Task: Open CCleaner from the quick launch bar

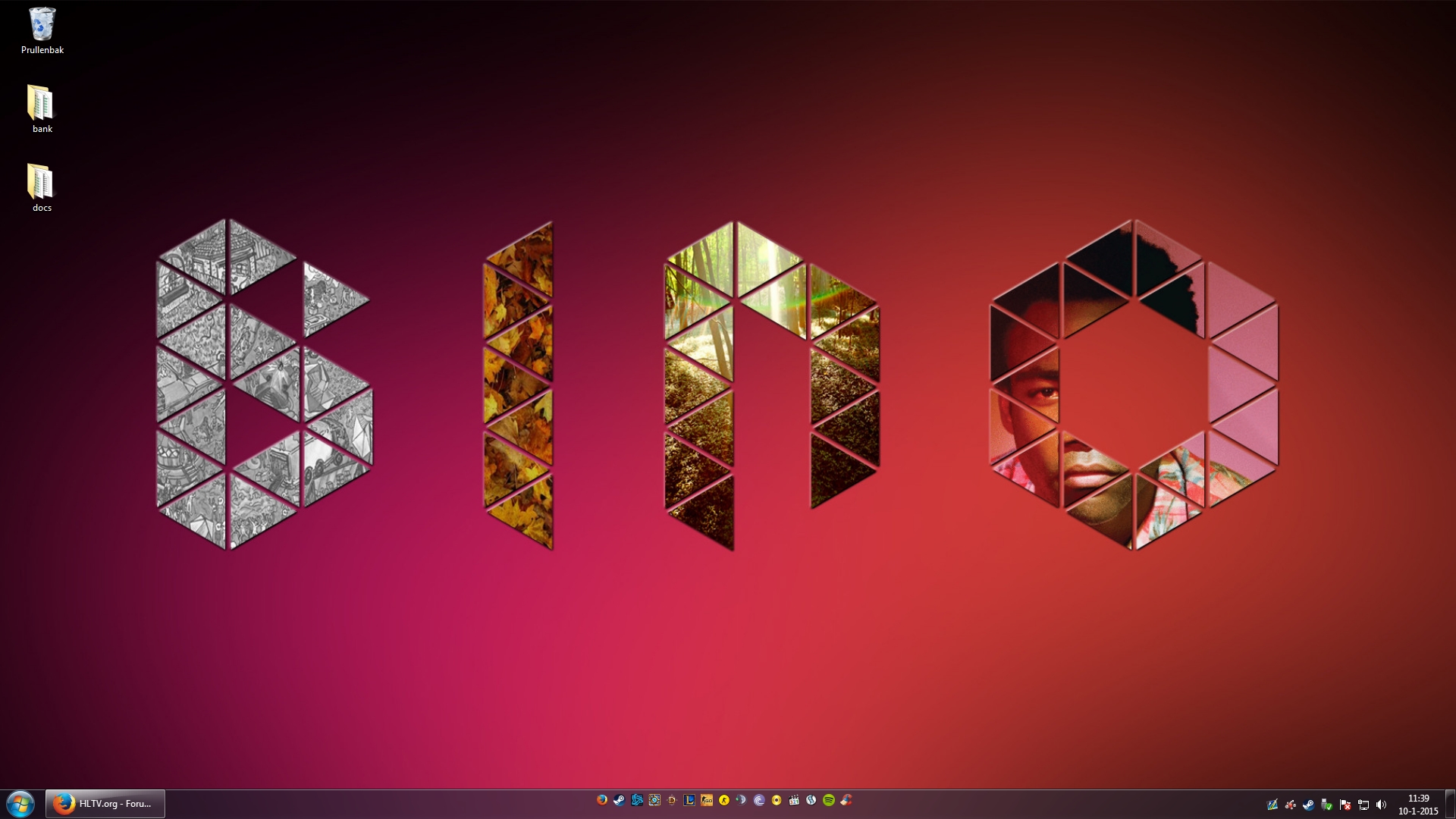Action: pyautogui.click(x=846, y=800)
